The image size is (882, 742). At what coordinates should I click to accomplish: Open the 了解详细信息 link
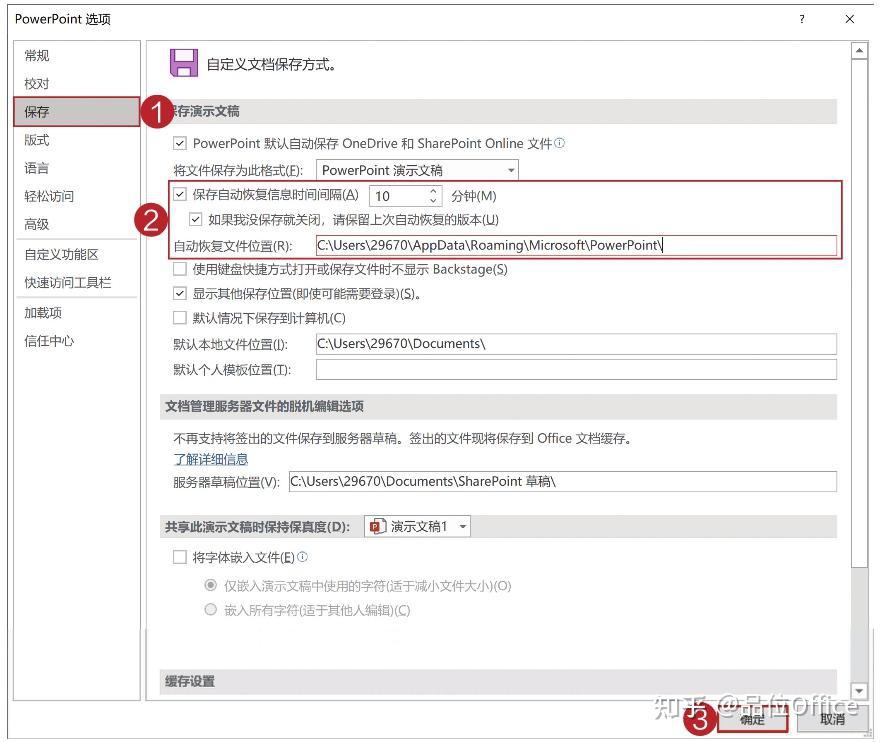pyautogui.click(x=210, y=459)
